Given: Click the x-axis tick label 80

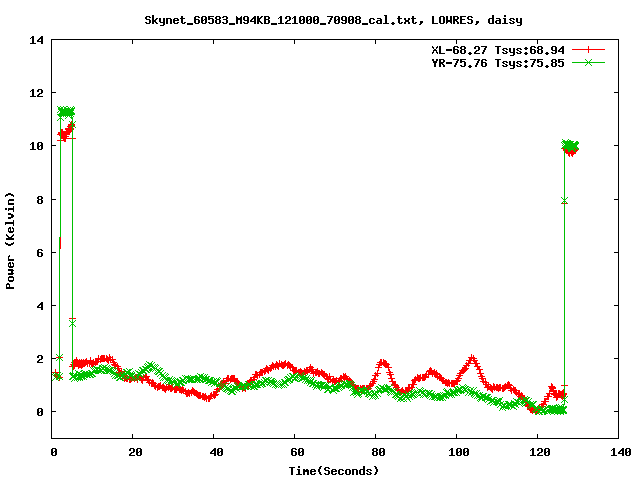Looking at the screenshot, I should tap(378, 452).
